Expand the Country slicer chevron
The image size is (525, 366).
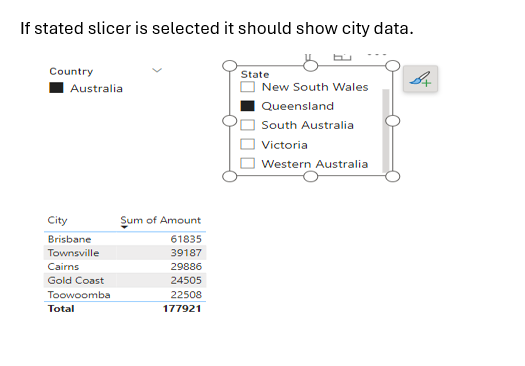coord(157,71)
